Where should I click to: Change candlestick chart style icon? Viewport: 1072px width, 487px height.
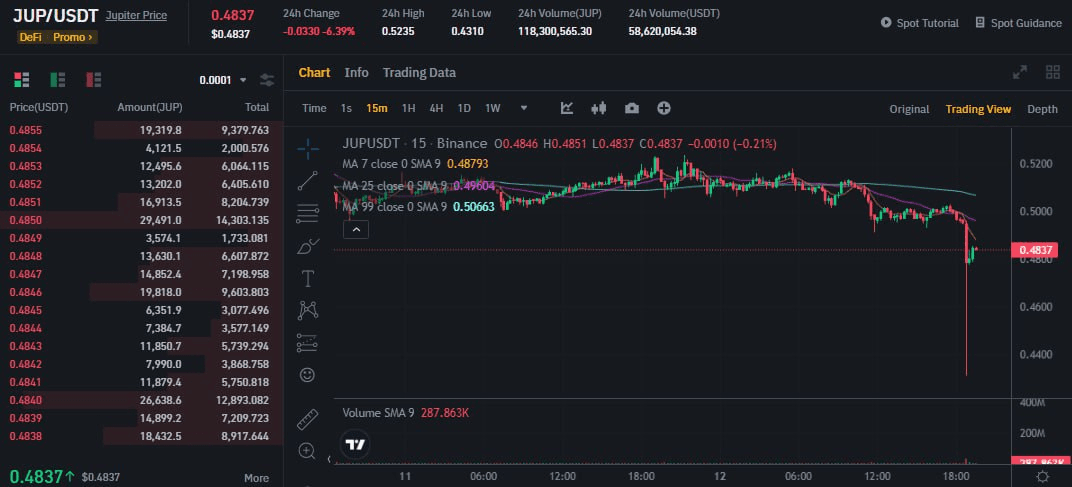600,108
